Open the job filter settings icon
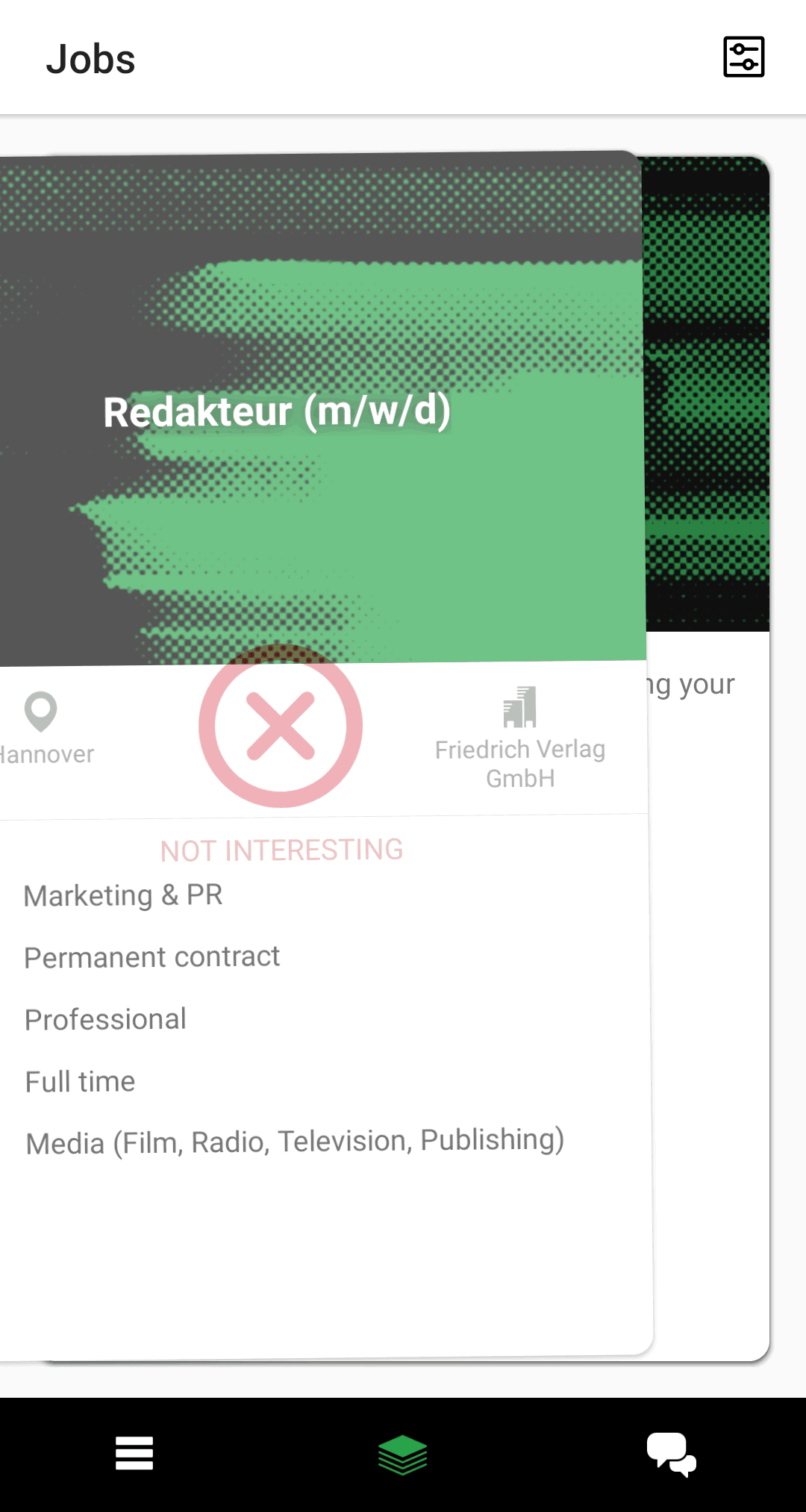This screenshot has width=806, height=1512. point(743,57)
